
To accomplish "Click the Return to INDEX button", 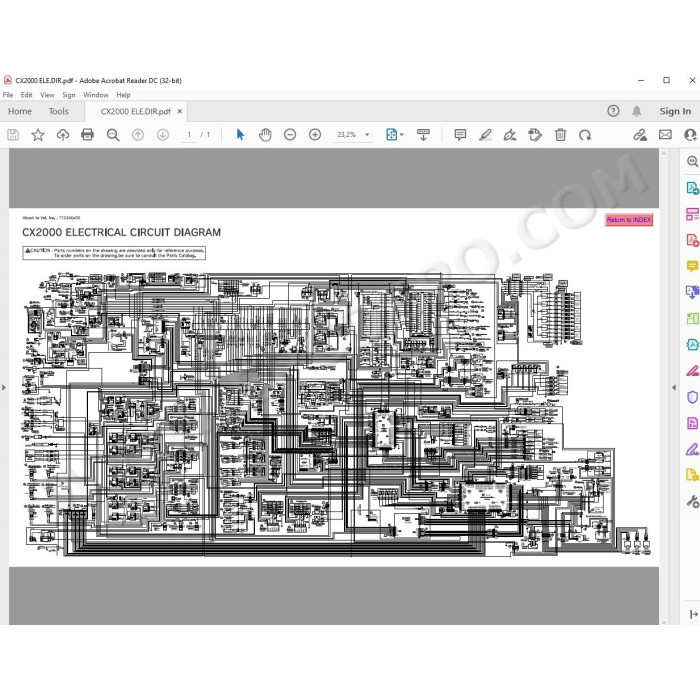I will (x=629, y=220).
